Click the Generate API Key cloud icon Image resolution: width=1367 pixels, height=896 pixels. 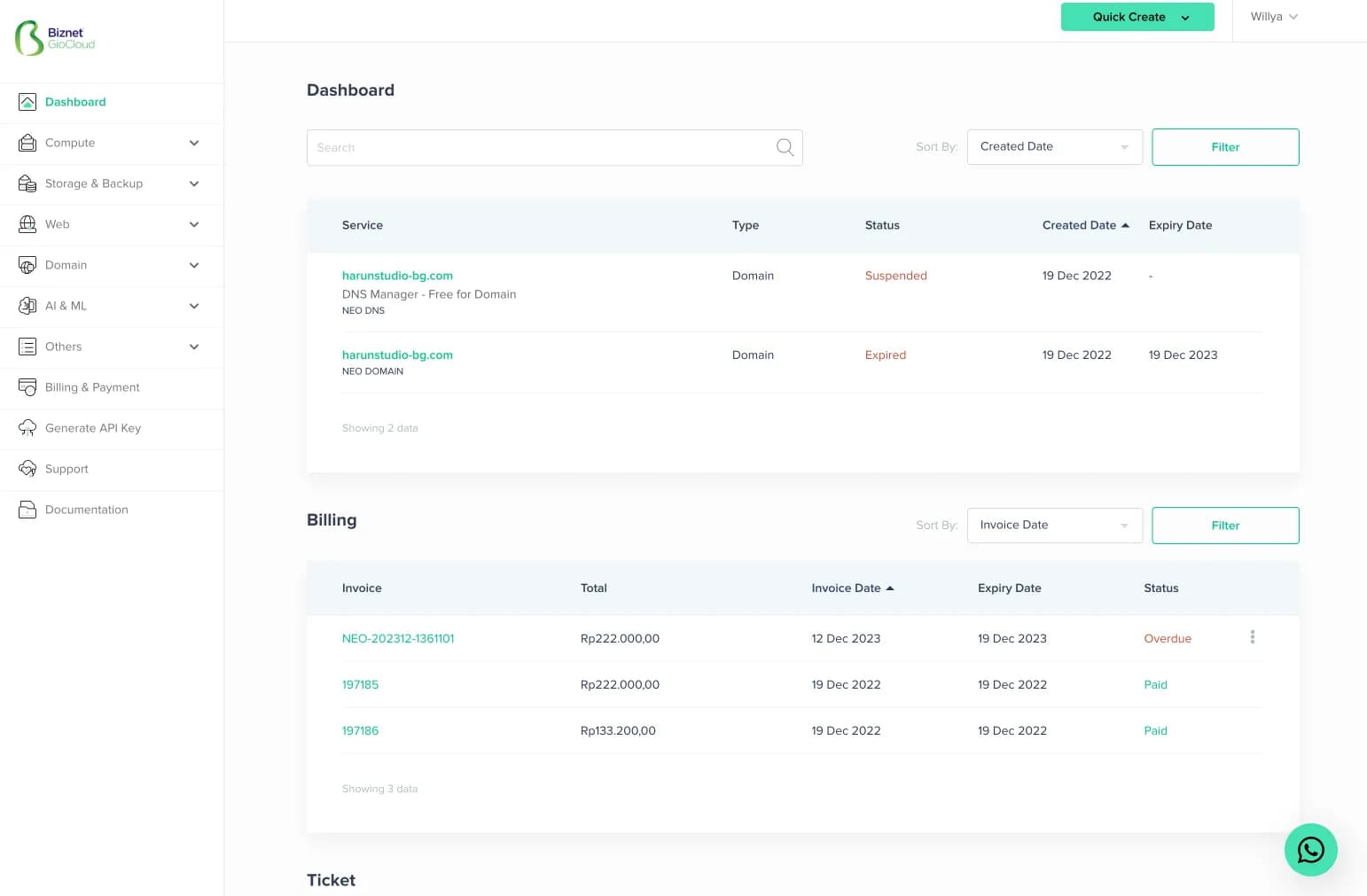[27, 428]
